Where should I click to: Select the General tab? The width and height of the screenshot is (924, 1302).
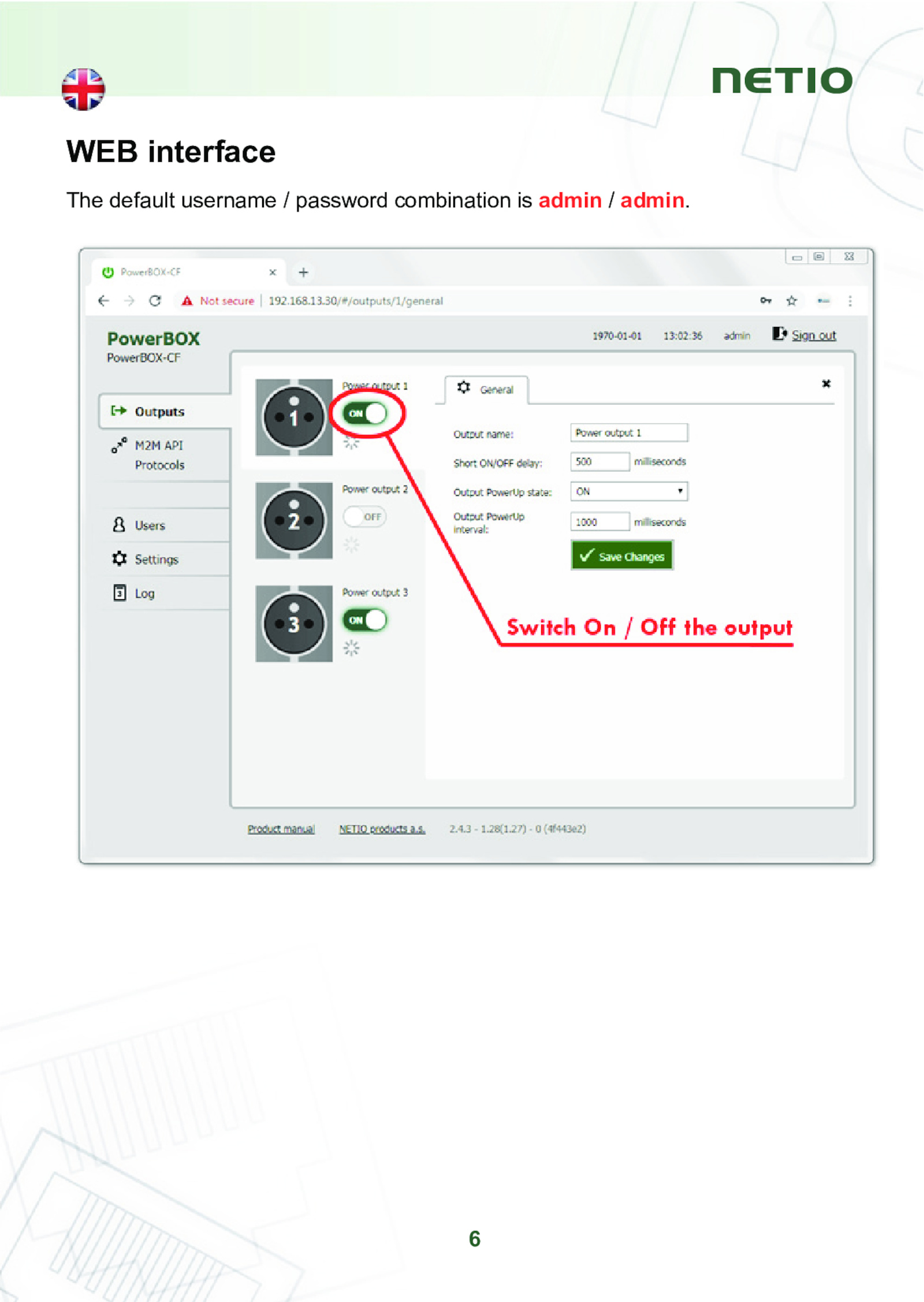coord(485,389)
